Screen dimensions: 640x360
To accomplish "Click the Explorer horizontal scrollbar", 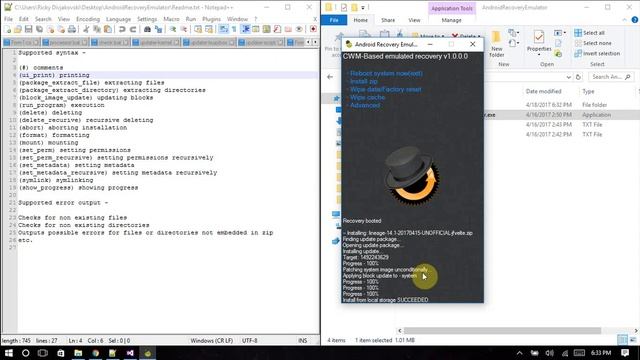I will (x=502, y=330).
